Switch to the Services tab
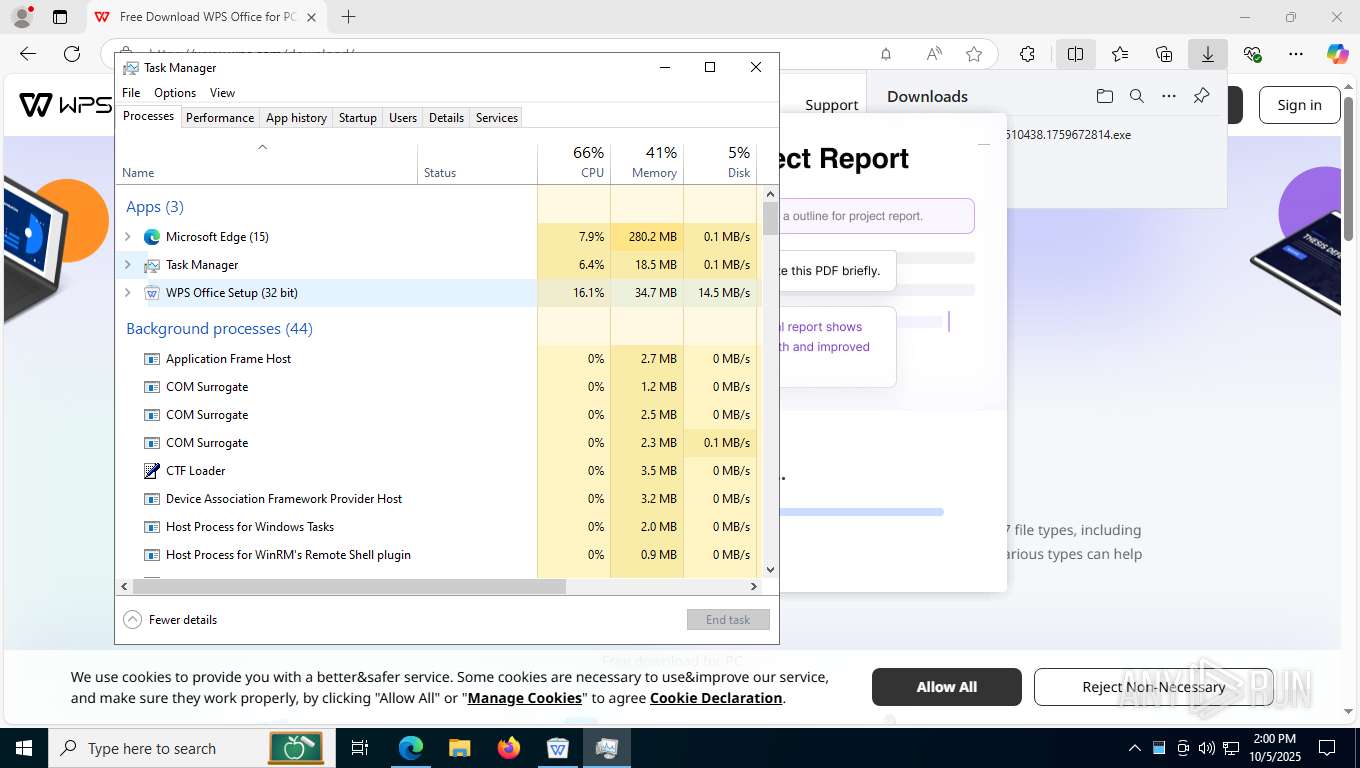 pyautogui.click(x=497, y=118)
